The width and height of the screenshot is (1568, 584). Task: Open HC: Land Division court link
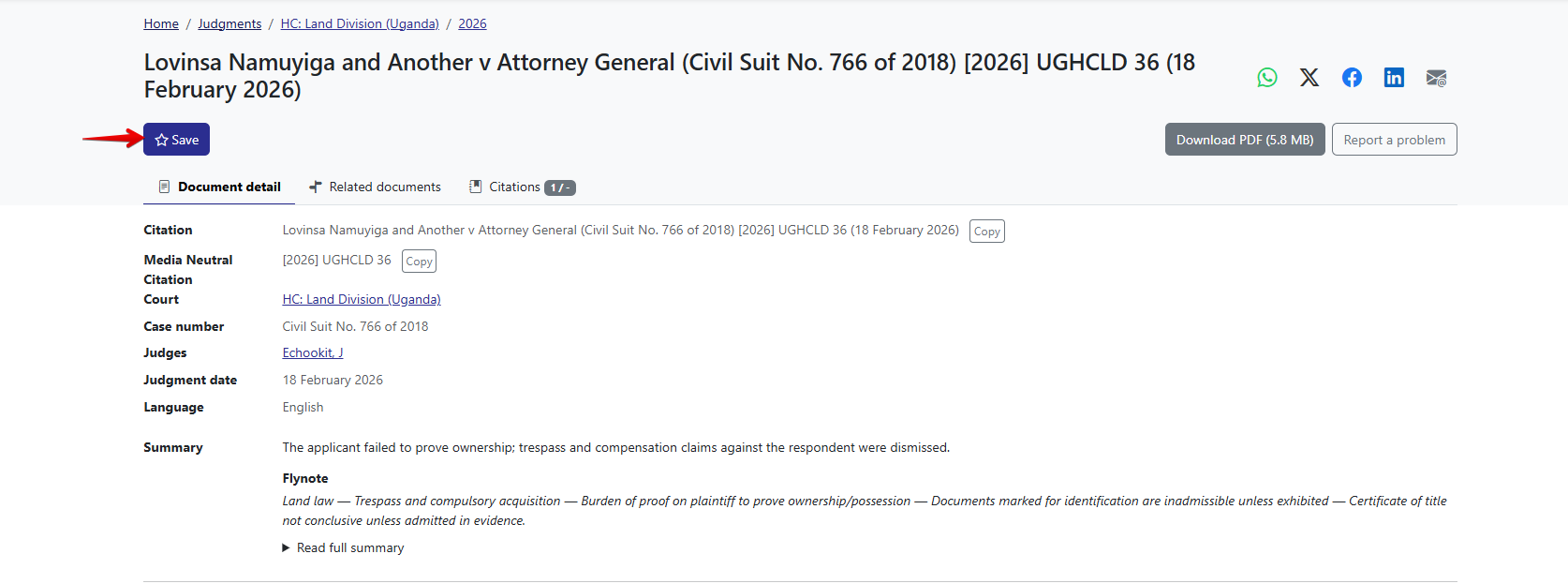point(362,299)
